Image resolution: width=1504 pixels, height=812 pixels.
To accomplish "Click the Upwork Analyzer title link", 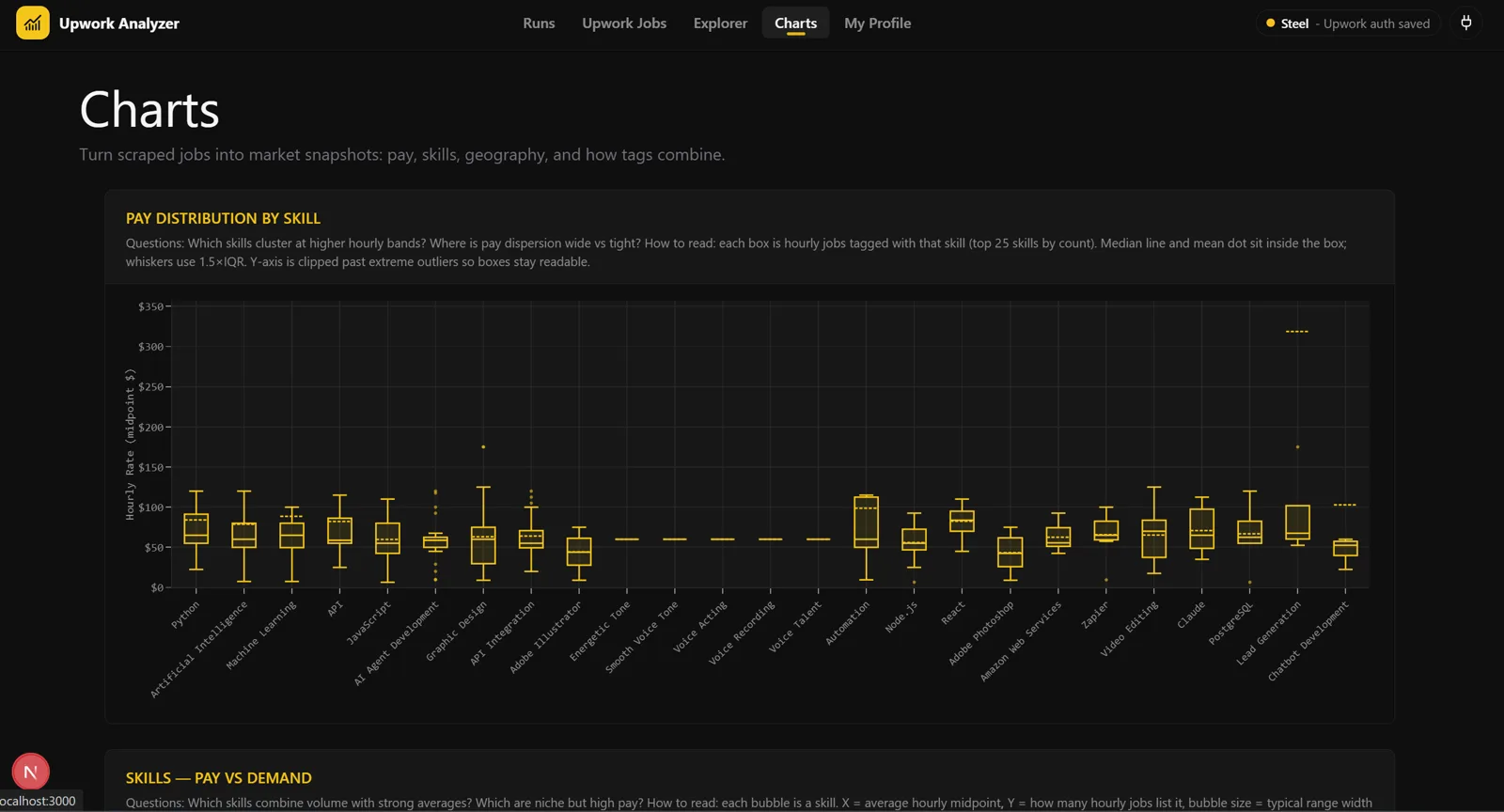I will coord(118,23).
